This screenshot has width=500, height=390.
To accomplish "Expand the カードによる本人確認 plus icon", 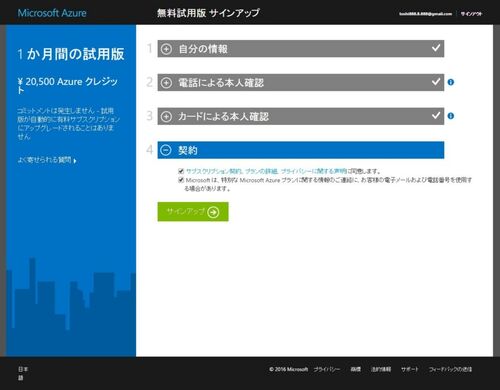I will (166, 117).
